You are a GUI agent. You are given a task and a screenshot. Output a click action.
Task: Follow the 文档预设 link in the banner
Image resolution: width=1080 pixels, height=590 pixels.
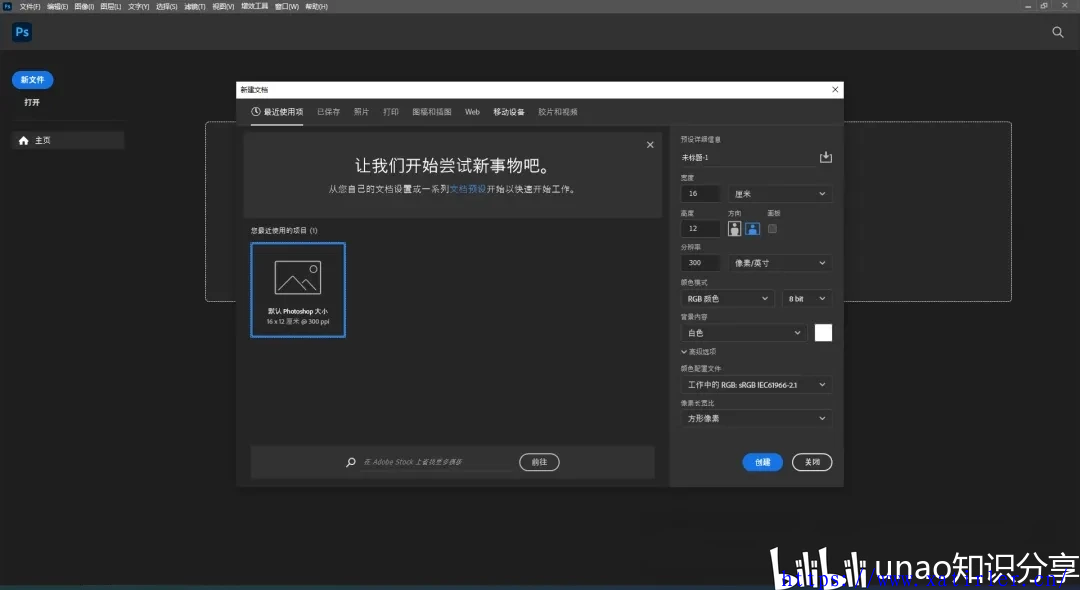(x=468, y=189)
